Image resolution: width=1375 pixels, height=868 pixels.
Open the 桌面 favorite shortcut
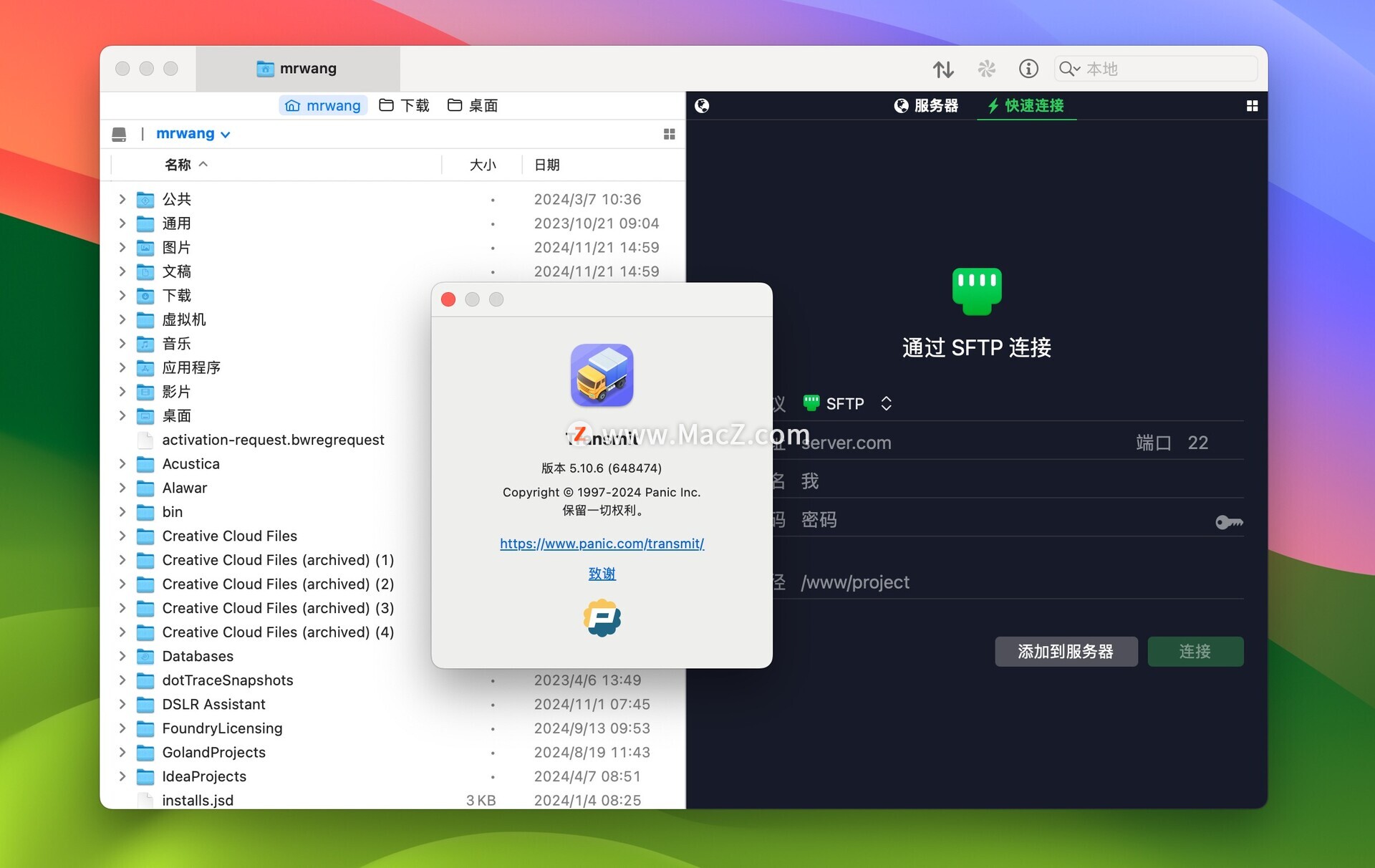(473, 105)
